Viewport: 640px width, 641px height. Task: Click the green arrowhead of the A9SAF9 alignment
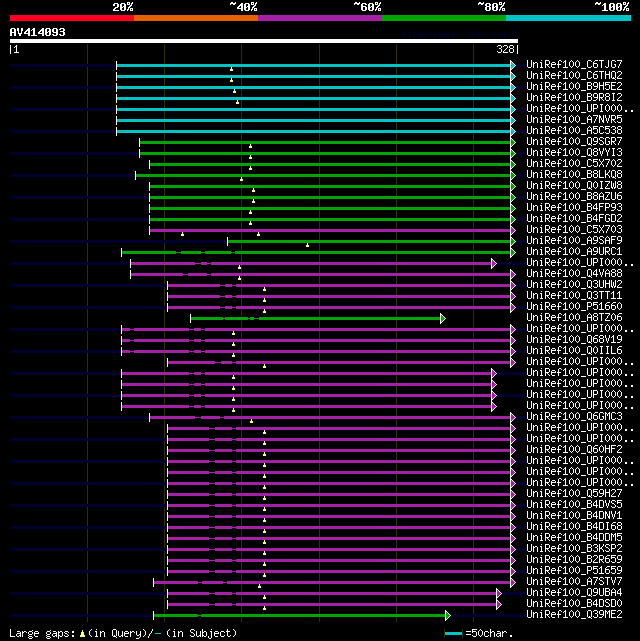(513, 242)
